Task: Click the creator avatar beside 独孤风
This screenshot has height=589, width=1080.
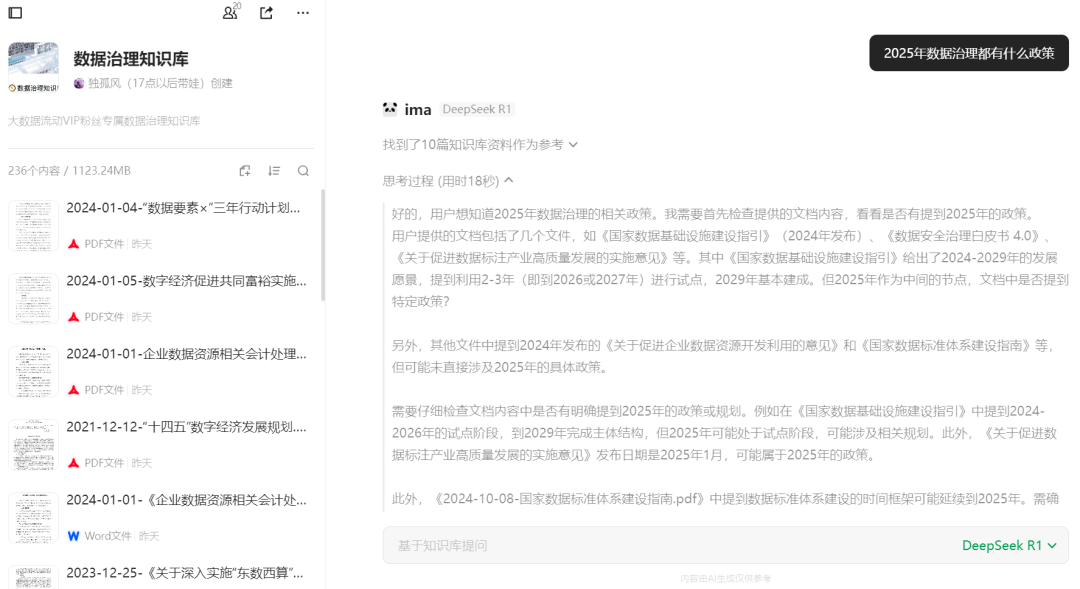Action: click(x=79, y=83)
